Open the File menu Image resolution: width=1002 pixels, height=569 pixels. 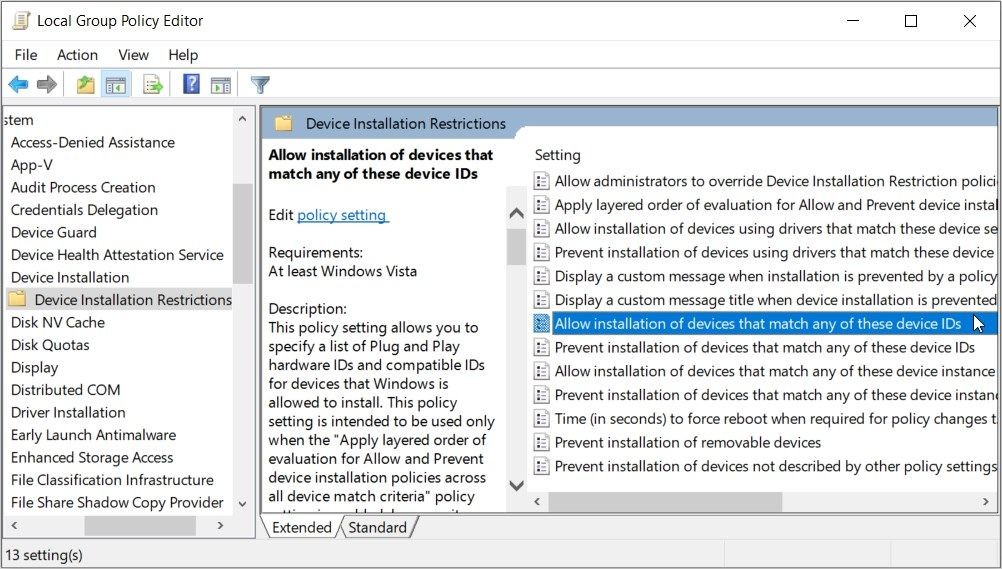[x=26, y=55]
